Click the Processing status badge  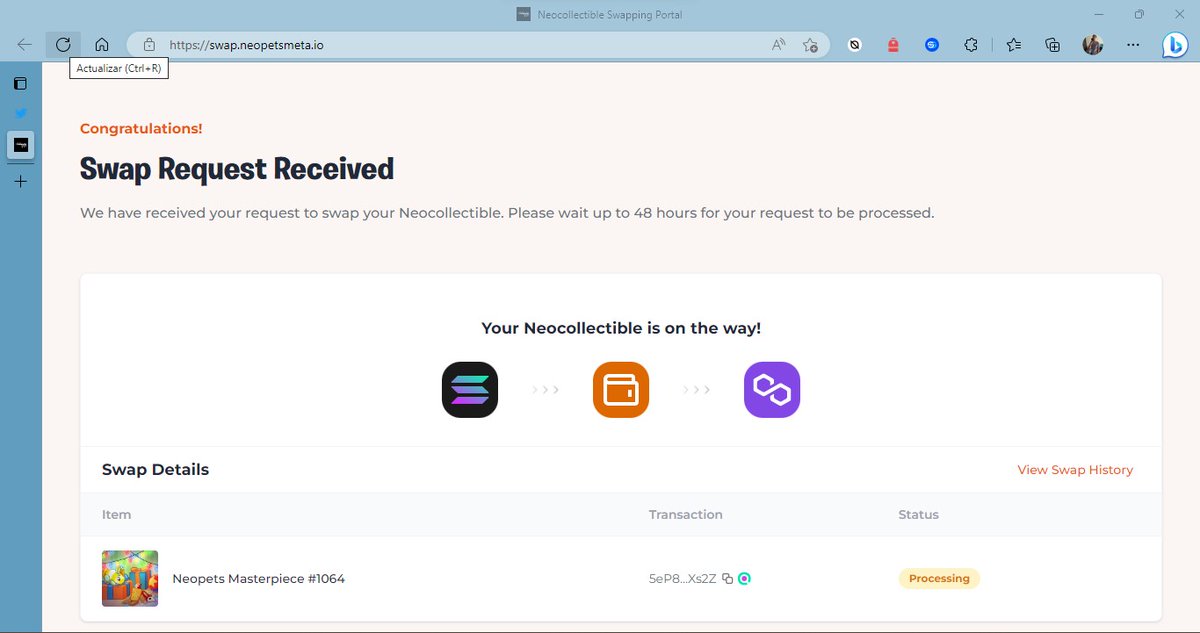[939, 578]
